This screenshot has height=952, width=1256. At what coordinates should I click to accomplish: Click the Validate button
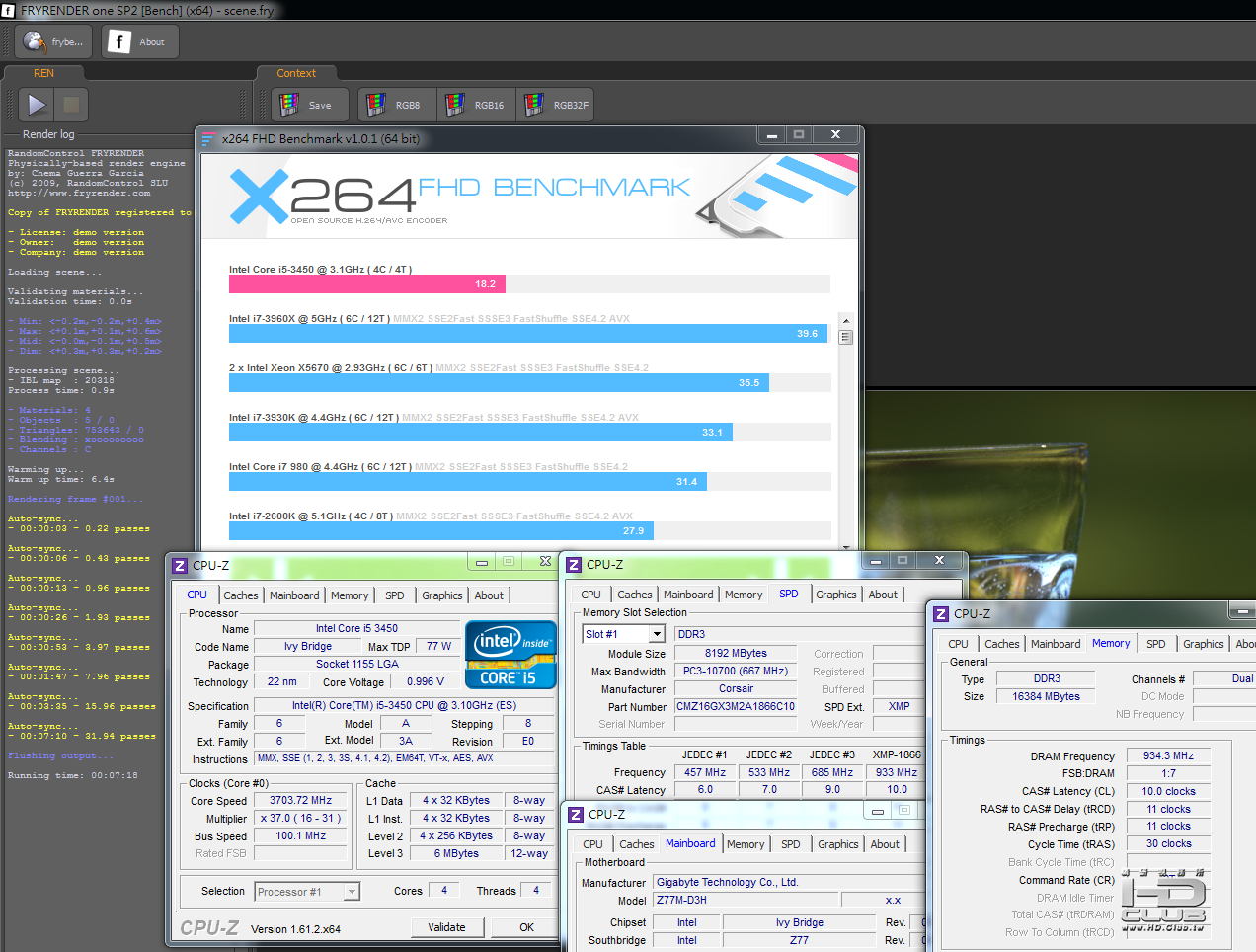[x=446, y=927]
